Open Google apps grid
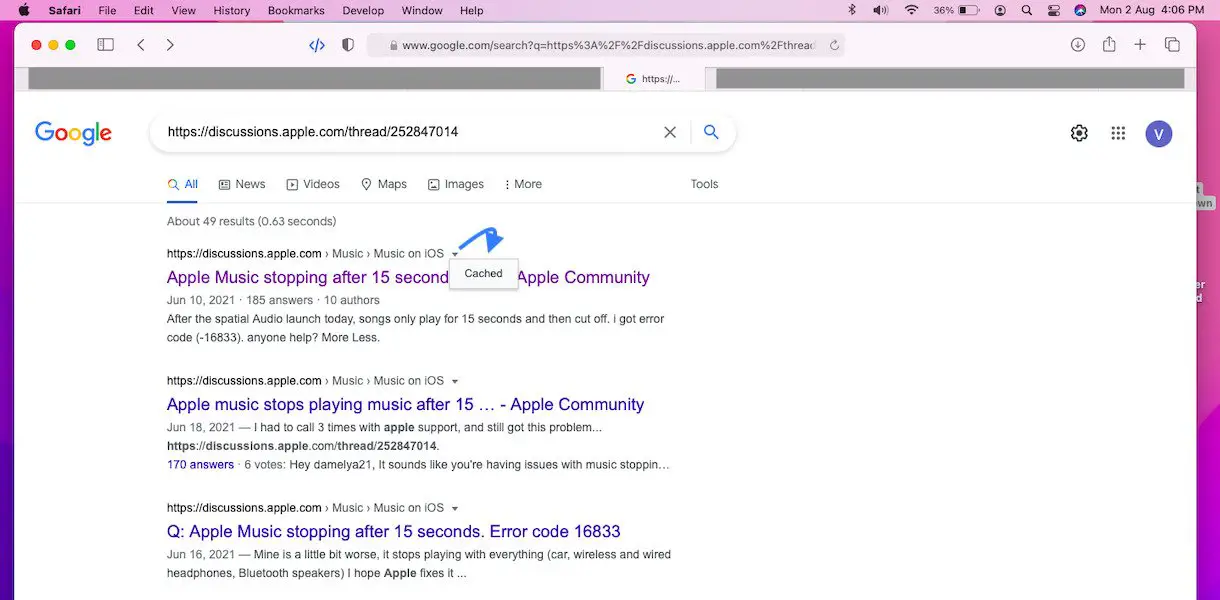Image resolution: width=1220 pixels, height=600 pixels. [x=1118, y=133]
